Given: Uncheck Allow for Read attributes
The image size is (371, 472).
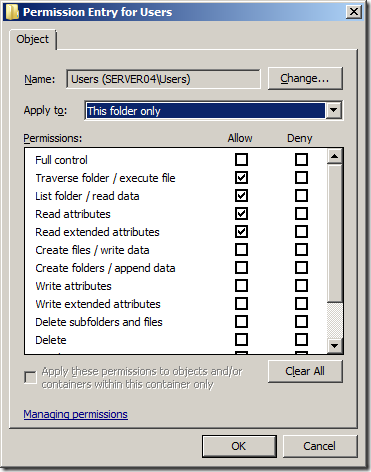Looking at the screenshot, I should point(241,214).
